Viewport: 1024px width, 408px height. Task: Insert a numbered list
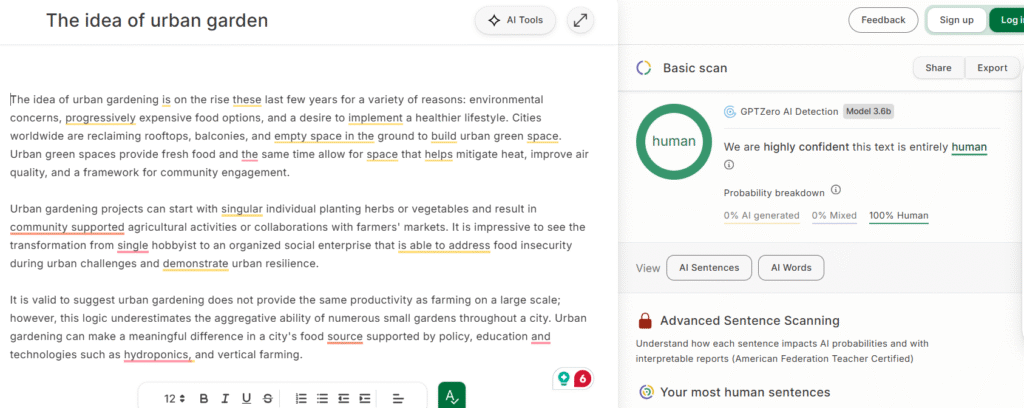point(301,398)
